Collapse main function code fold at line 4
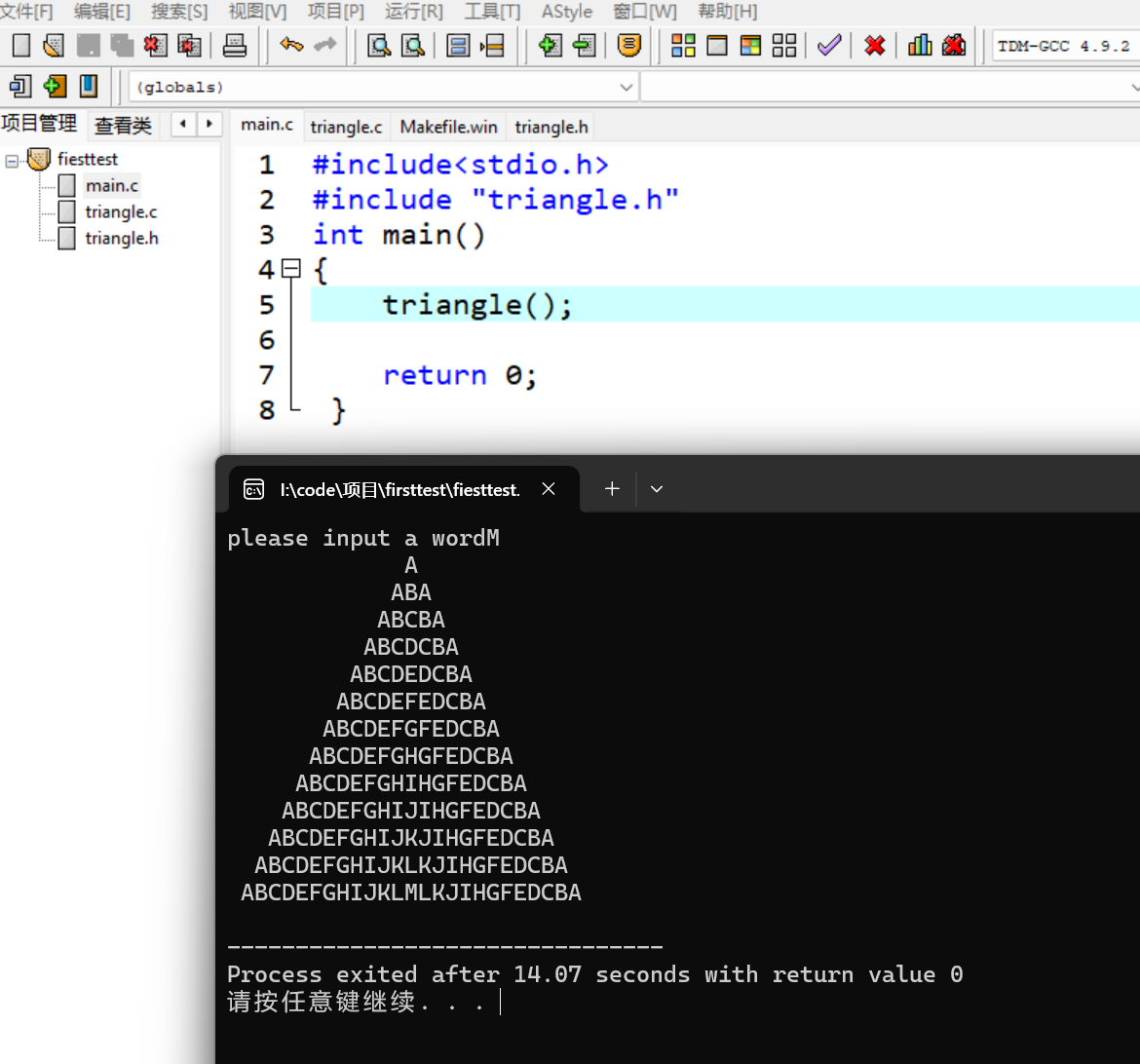Image resolution: width=1140 pixels, height=1064 pixels. tap(290, 269)
